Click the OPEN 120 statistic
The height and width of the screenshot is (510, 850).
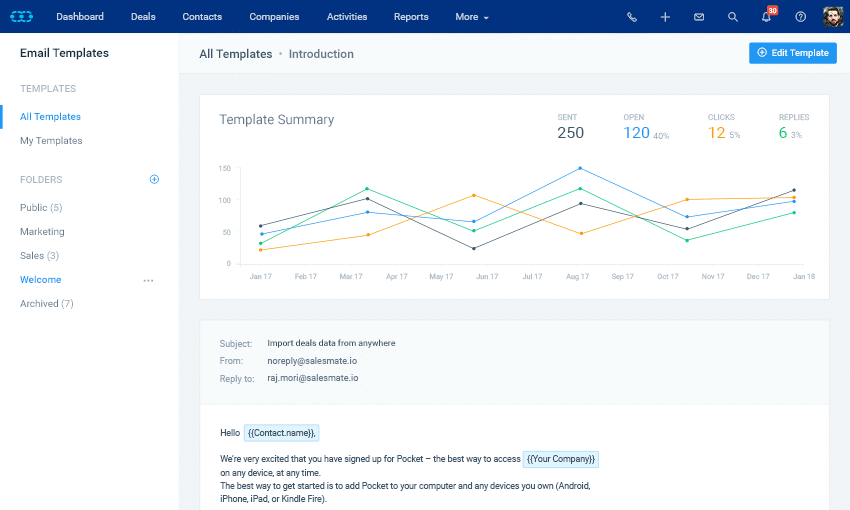(x=646, y=127)
